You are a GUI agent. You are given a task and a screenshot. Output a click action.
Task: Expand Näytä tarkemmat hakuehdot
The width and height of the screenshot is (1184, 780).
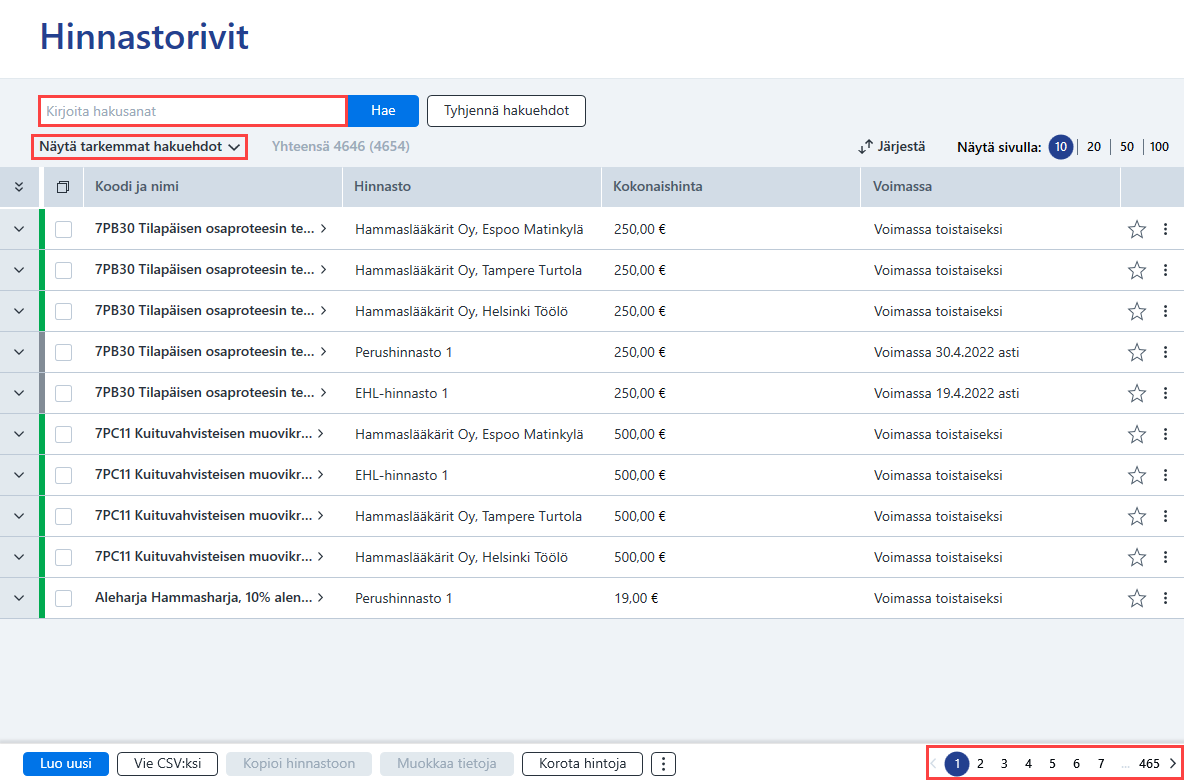point(140,146)
